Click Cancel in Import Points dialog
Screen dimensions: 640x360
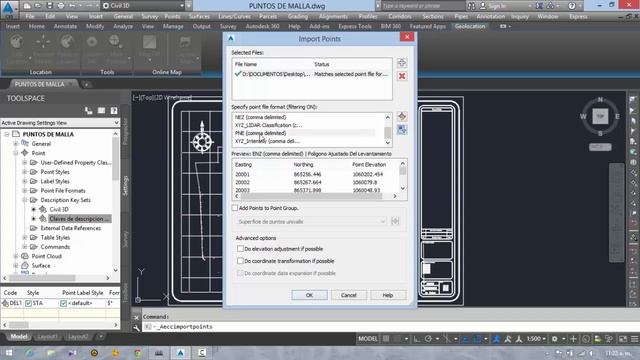click(349, 295)
